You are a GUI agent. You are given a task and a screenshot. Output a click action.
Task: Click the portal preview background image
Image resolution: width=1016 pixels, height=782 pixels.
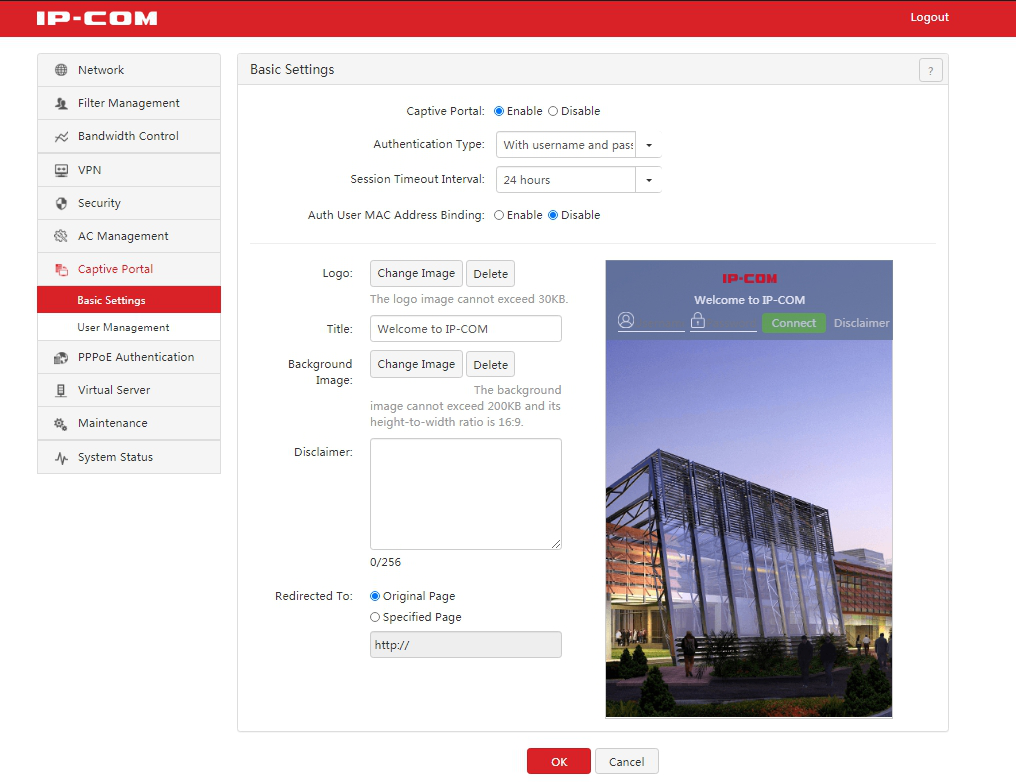749,528
